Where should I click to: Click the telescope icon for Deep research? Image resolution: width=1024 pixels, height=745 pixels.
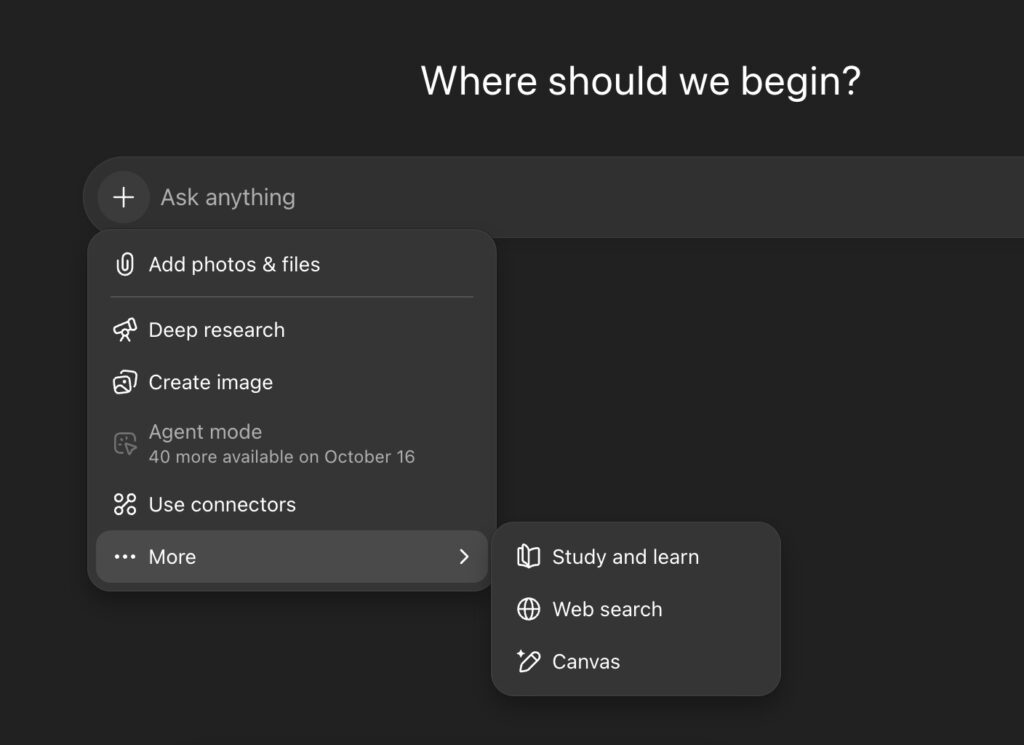point(125,330)
